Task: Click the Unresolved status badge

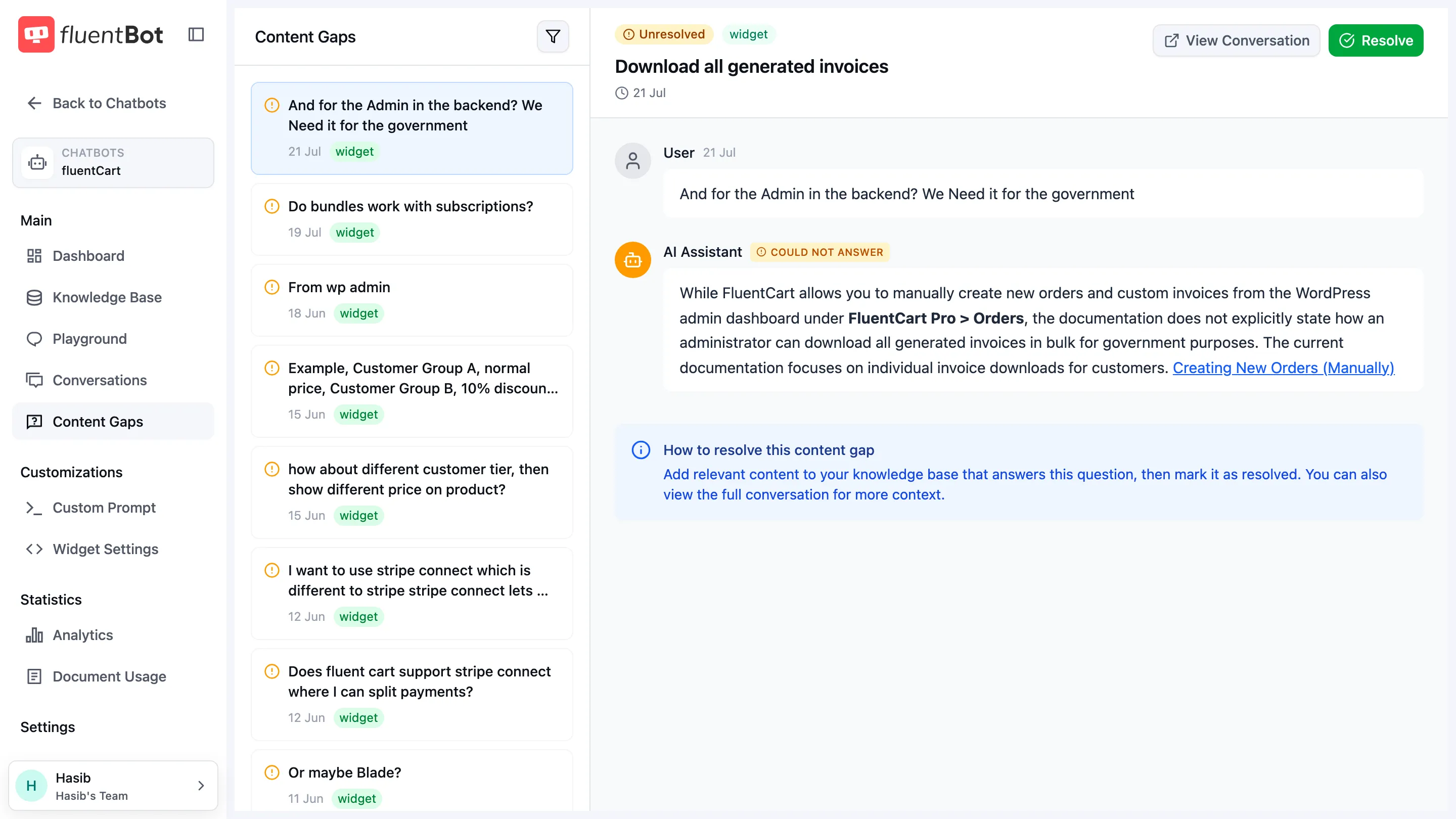Action: [664, 34]
